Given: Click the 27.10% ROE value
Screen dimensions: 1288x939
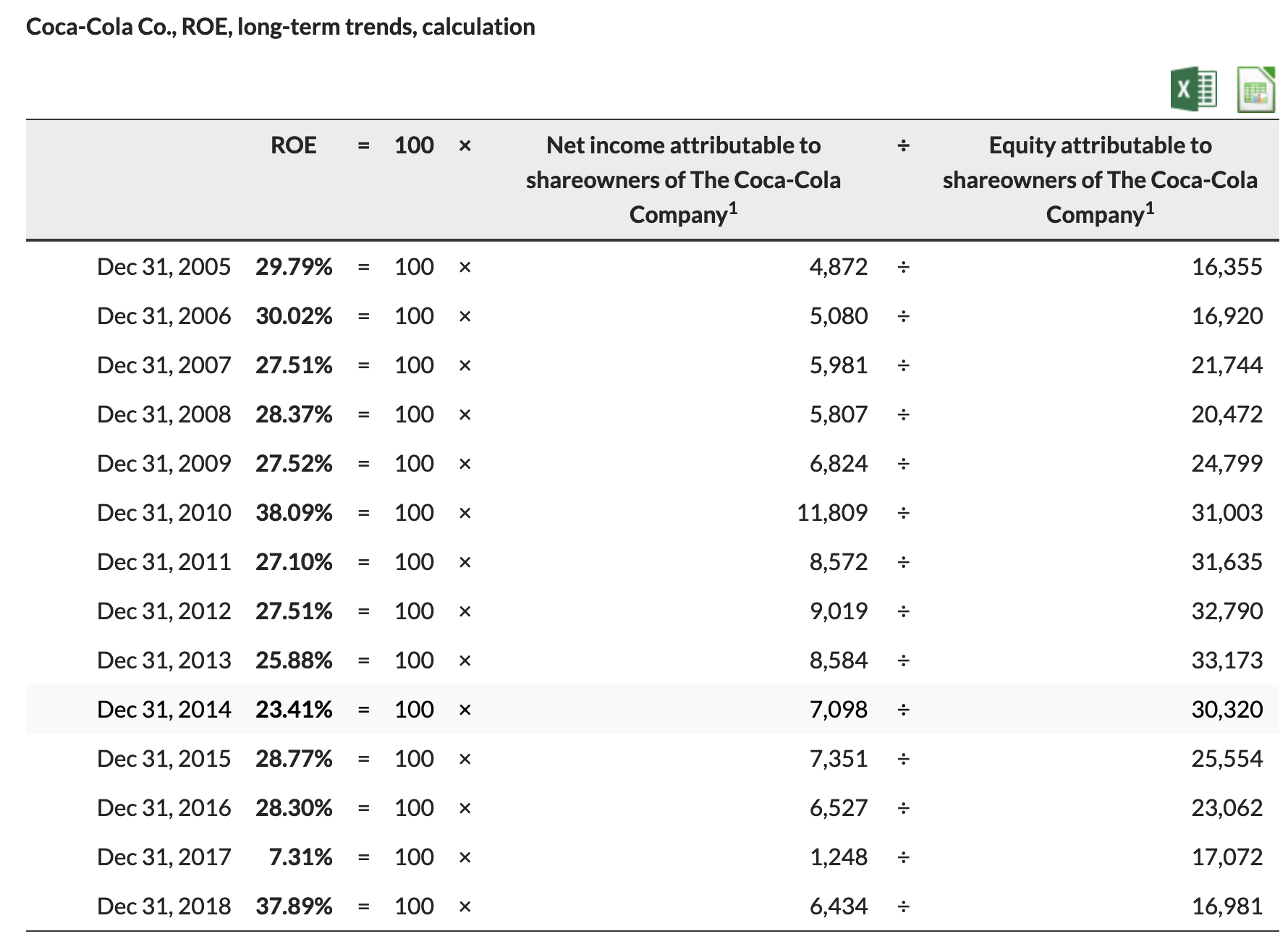Looking at the screenshot, I should pos(294,562).
